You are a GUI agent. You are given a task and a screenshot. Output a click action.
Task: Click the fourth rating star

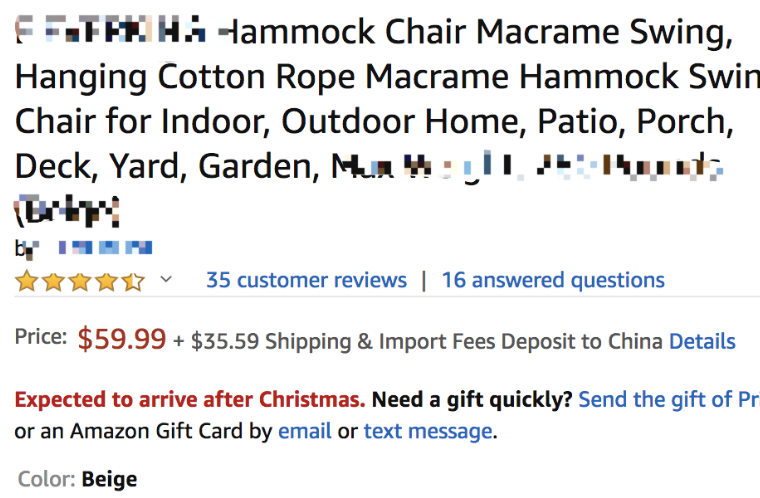tap(107, 281)
